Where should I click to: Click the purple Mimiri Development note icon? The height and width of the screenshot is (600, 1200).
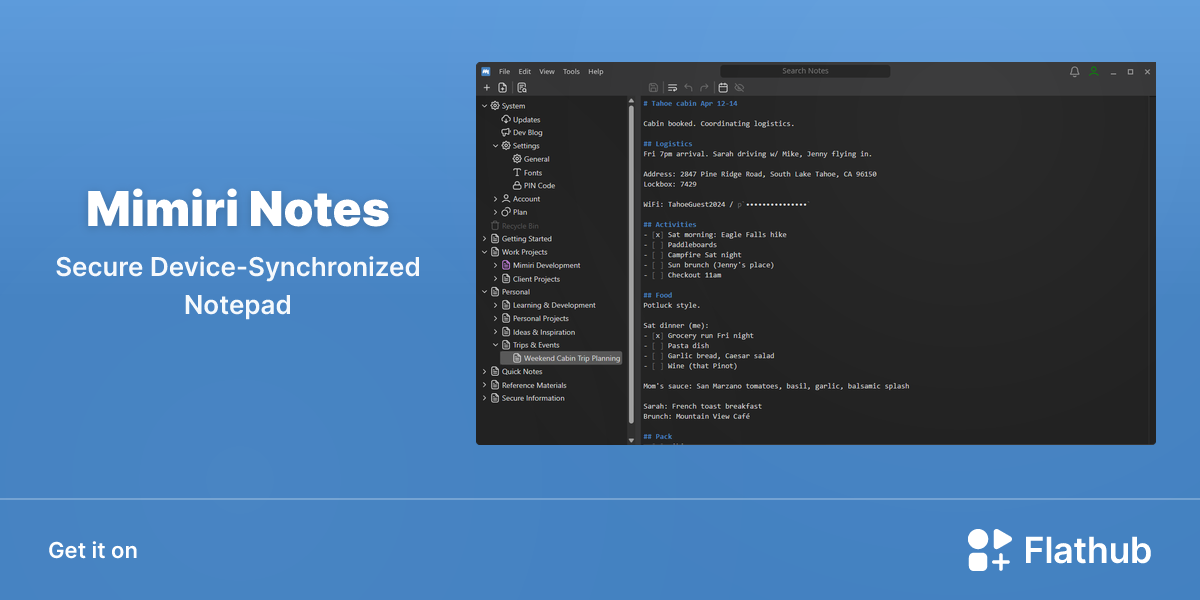point(506,265)
